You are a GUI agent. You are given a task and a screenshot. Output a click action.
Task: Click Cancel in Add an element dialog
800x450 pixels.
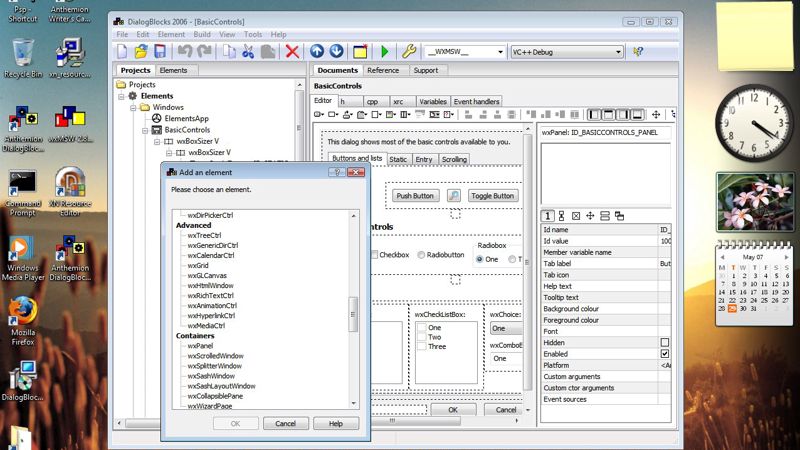click(285, 423)
